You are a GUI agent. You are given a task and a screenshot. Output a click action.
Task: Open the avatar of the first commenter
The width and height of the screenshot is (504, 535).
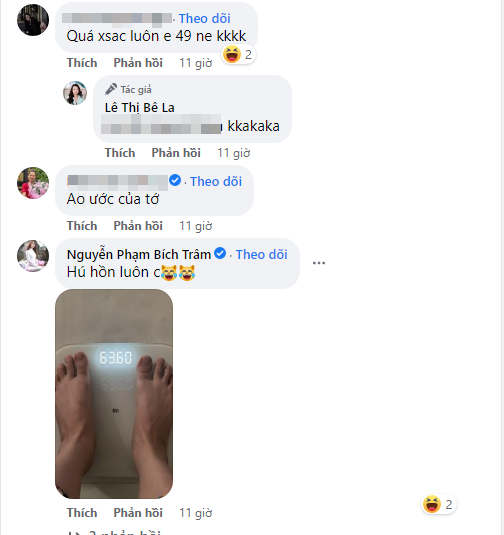click(x=33, y=20)
